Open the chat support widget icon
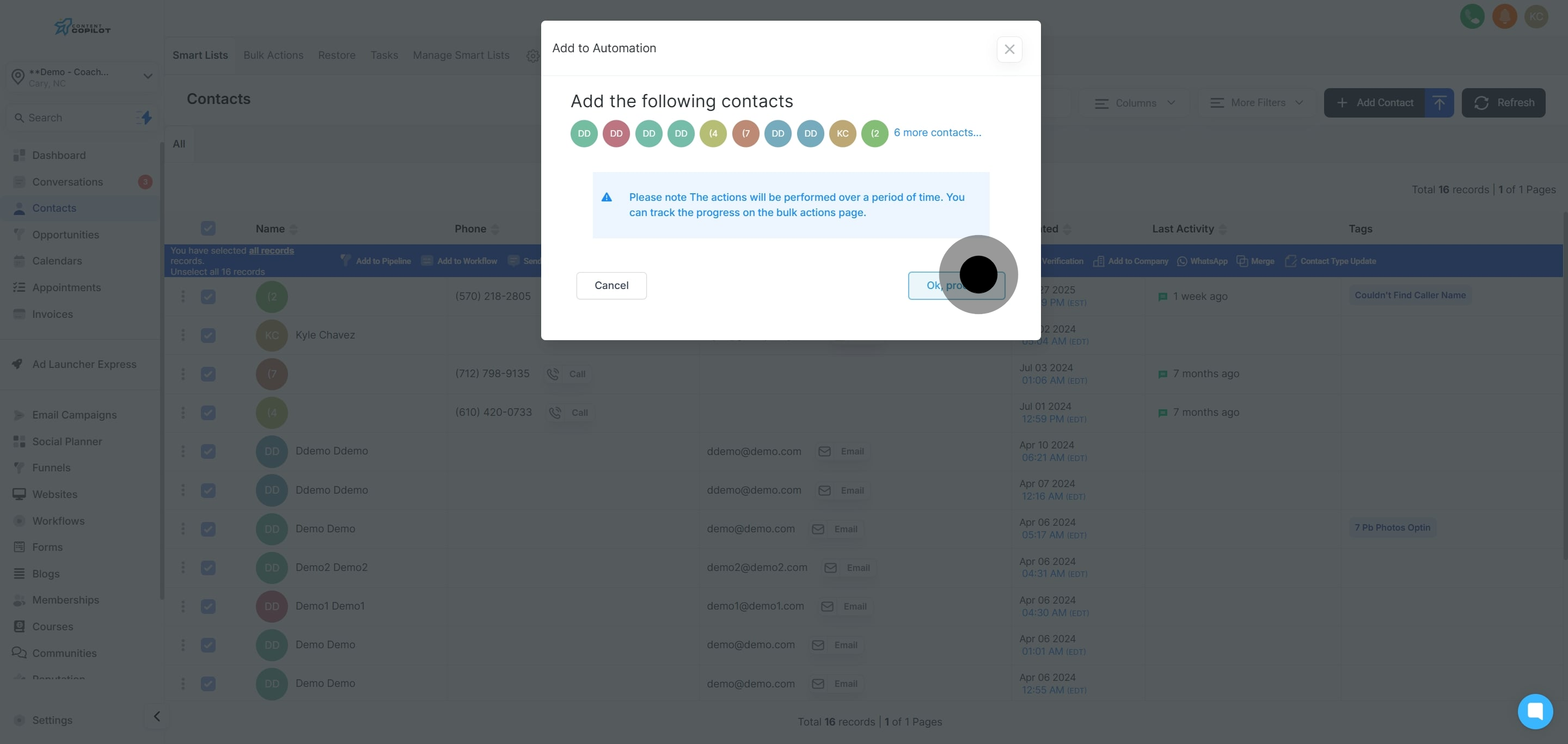The height and width of the screenshot is (744, 1568). 1535,711
